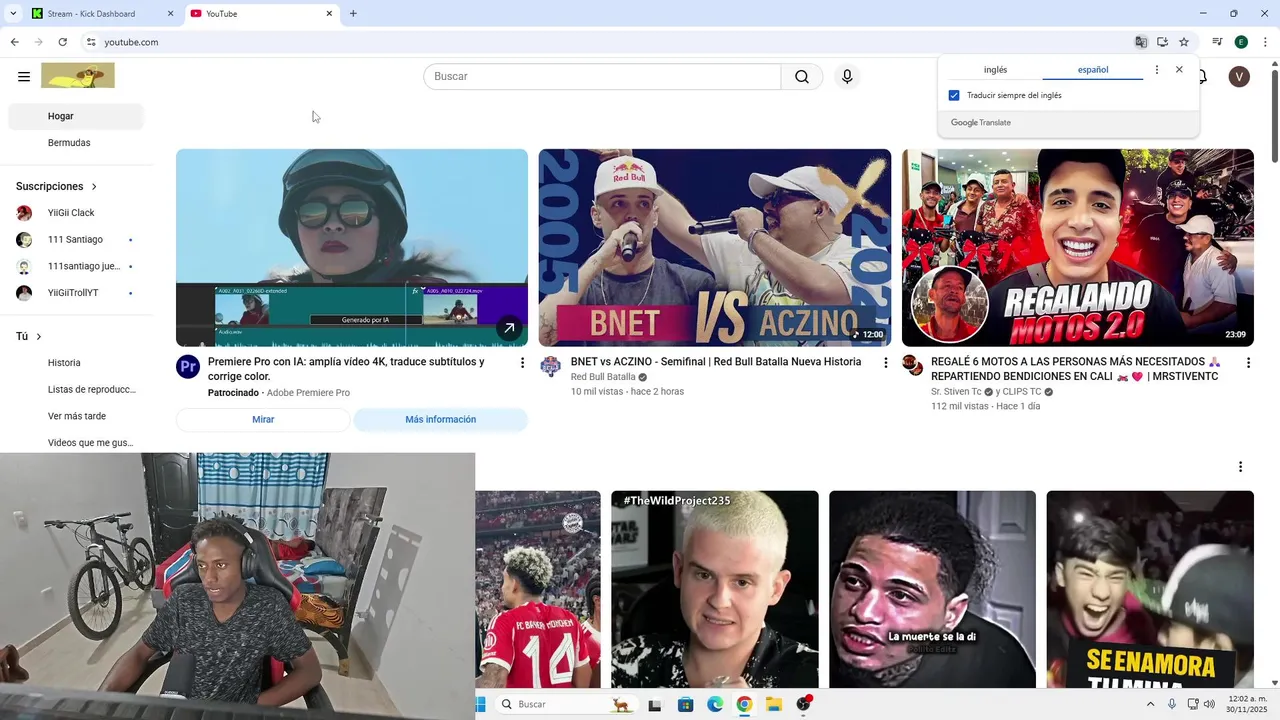Open a new browser tab with plus

click(353, 14)
